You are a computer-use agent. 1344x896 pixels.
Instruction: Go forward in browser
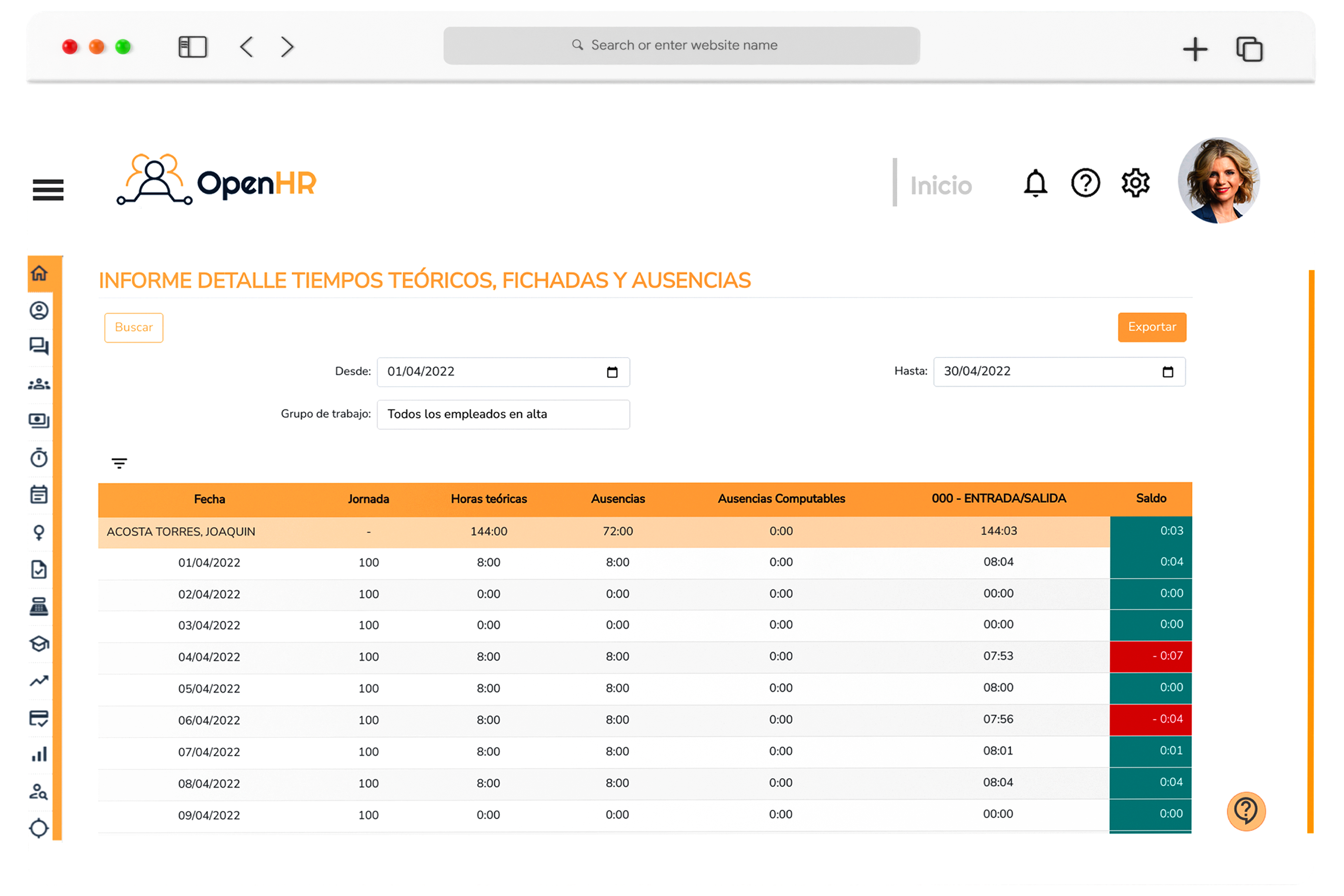click(287, 47)
